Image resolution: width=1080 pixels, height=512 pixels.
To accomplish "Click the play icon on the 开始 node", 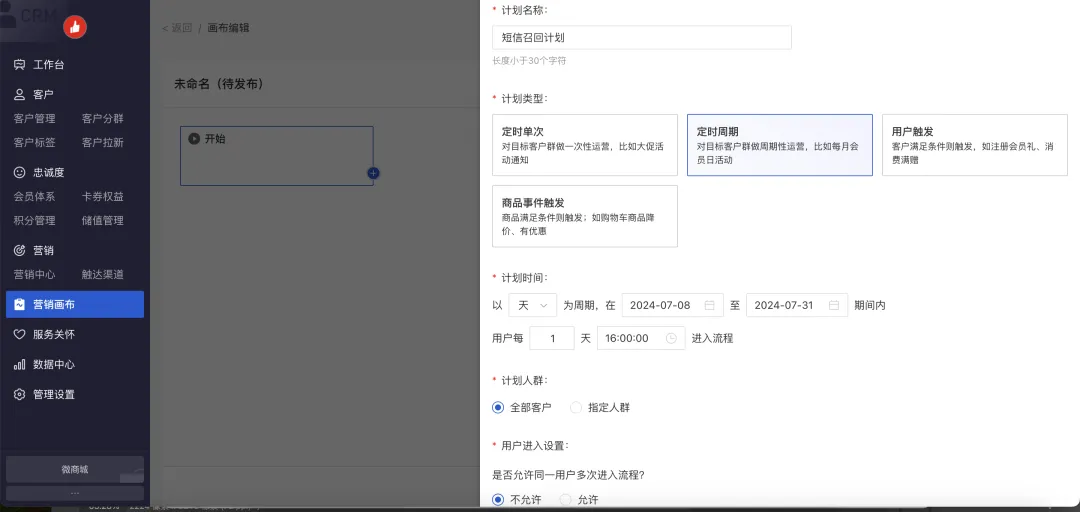I will [194, 139].
